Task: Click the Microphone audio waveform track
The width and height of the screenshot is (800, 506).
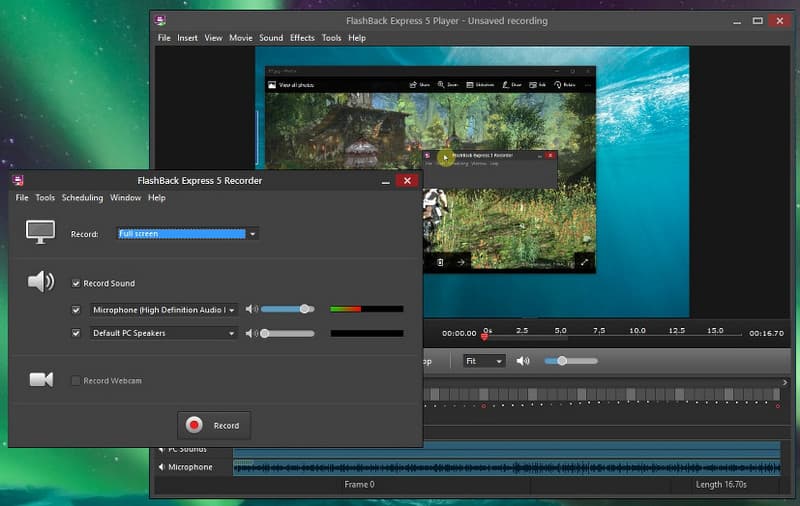Action: (x=507, y=467)
